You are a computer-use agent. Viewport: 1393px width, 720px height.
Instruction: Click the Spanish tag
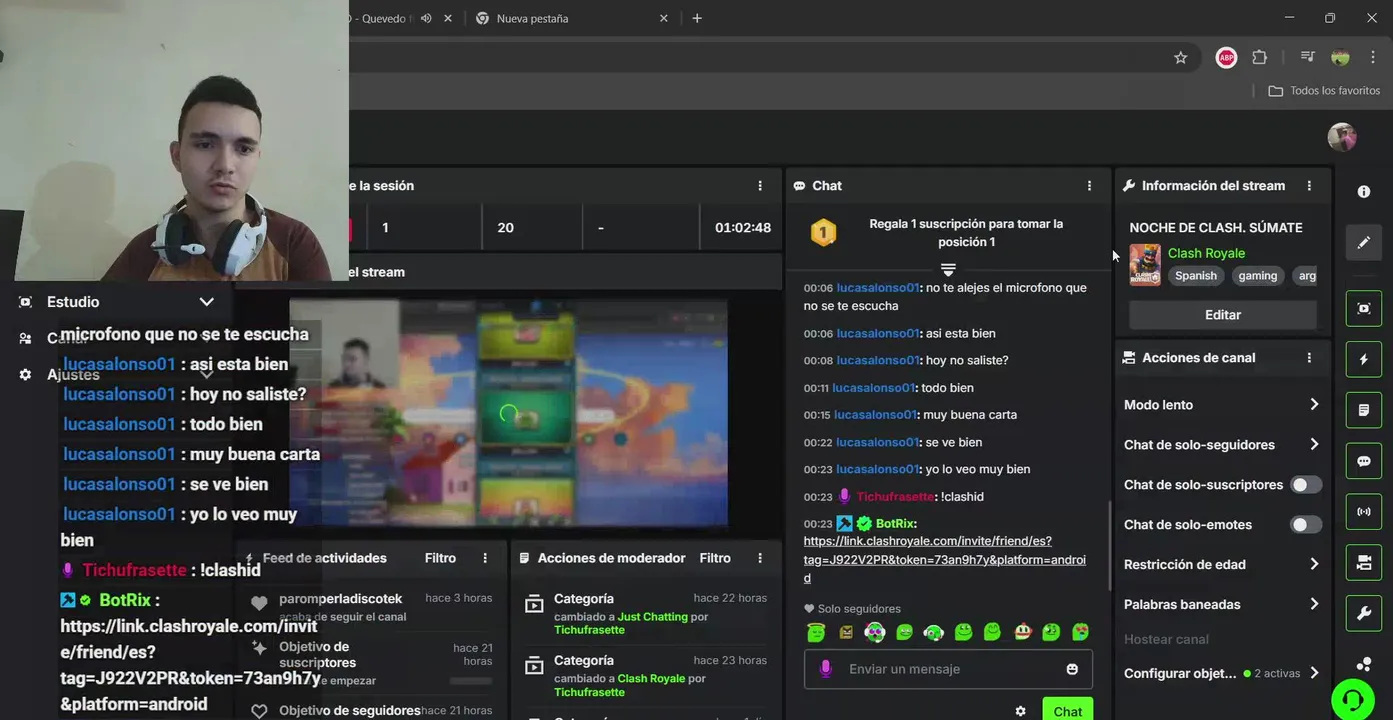[1196, 276]
